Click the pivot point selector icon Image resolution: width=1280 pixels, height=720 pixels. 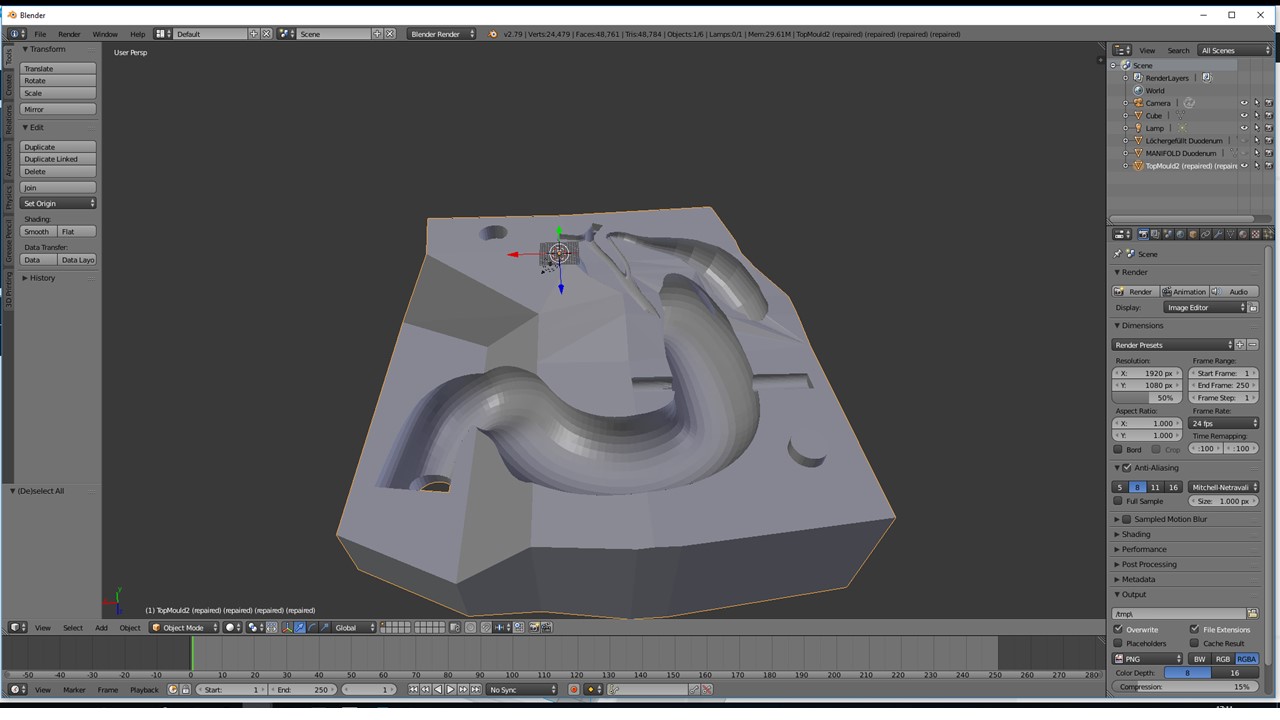pos(254,627)
